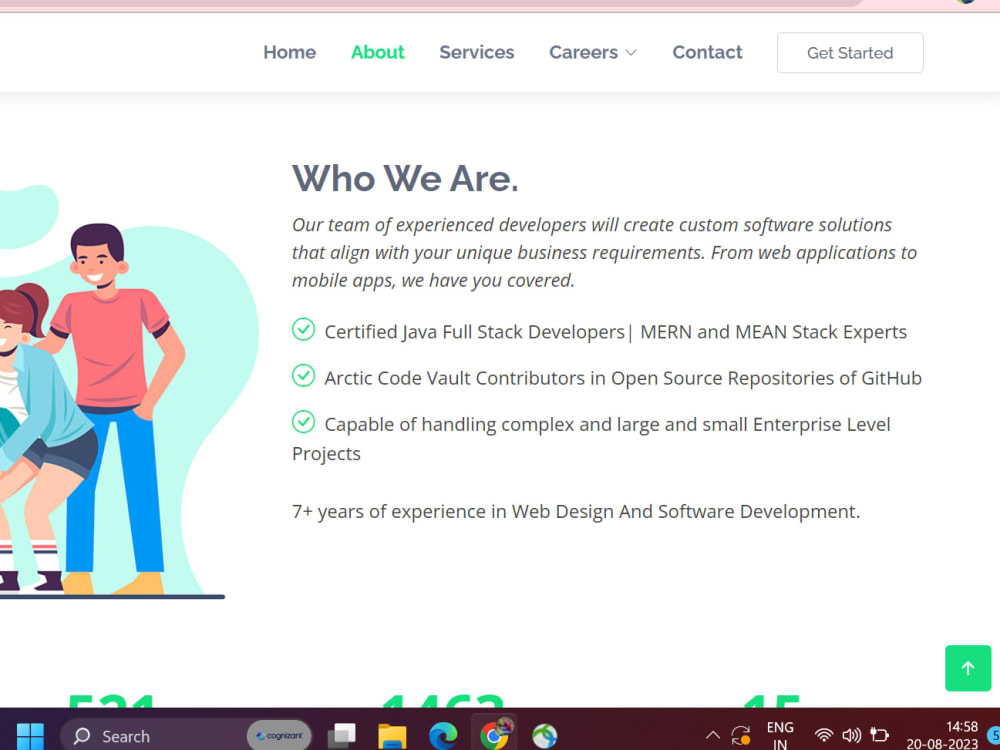Open File Explorer from the taskbar
Viewport: 1000px width, 750px height.
pos(392,736)
